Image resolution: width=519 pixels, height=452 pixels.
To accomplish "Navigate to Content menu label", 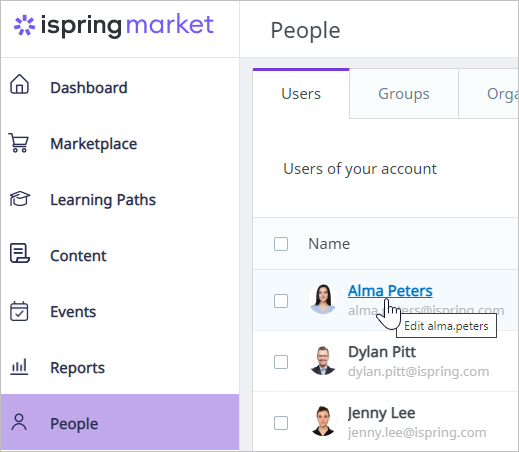I will 78,256.
